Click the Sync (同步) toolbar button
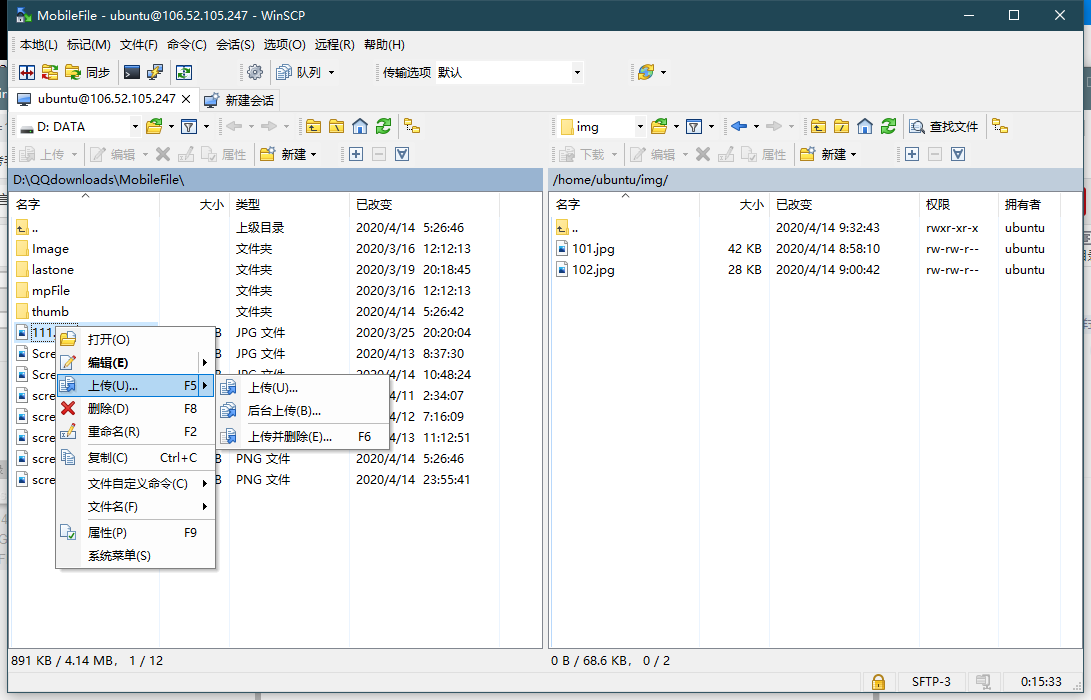The image size is (1091, 700). coord(88,72)
